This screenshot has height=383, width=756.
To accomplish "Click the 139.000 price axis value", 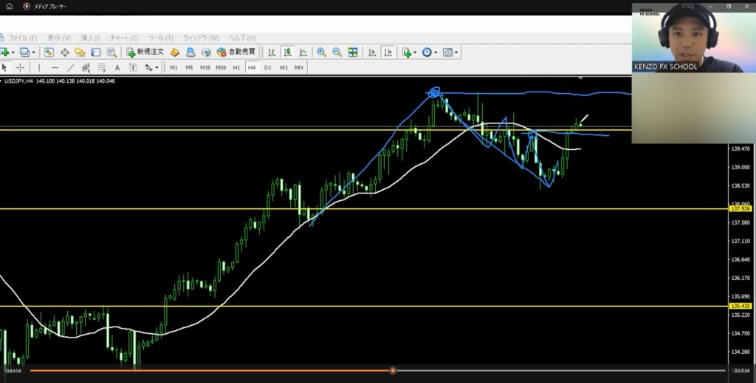I will (x=741, y=167).
